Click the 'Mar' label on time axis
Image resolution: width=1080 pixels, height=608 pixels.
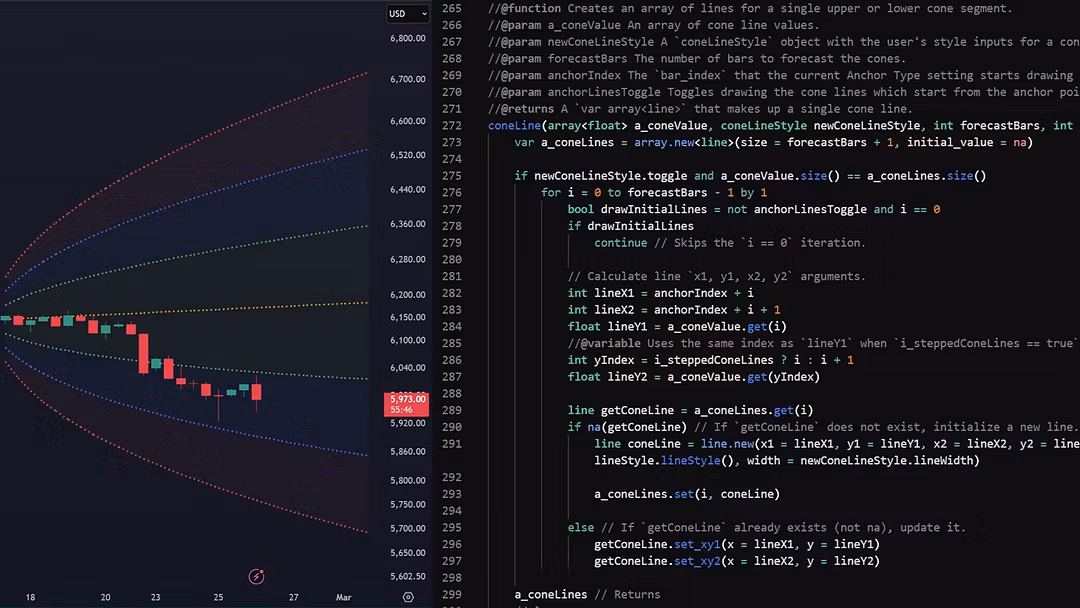[x=343, y=597]
